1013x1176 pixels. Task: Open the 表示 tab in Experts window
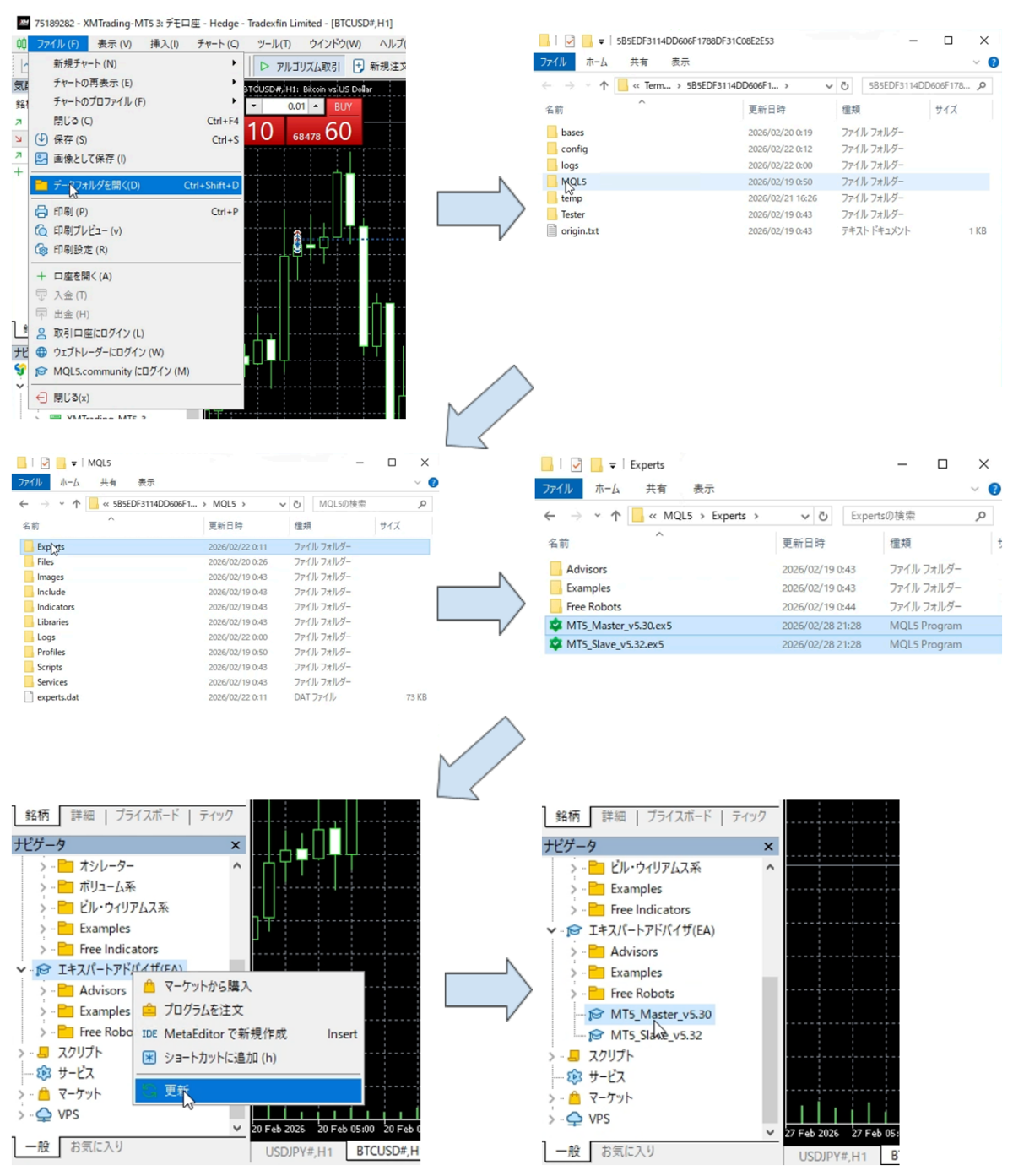704,489
